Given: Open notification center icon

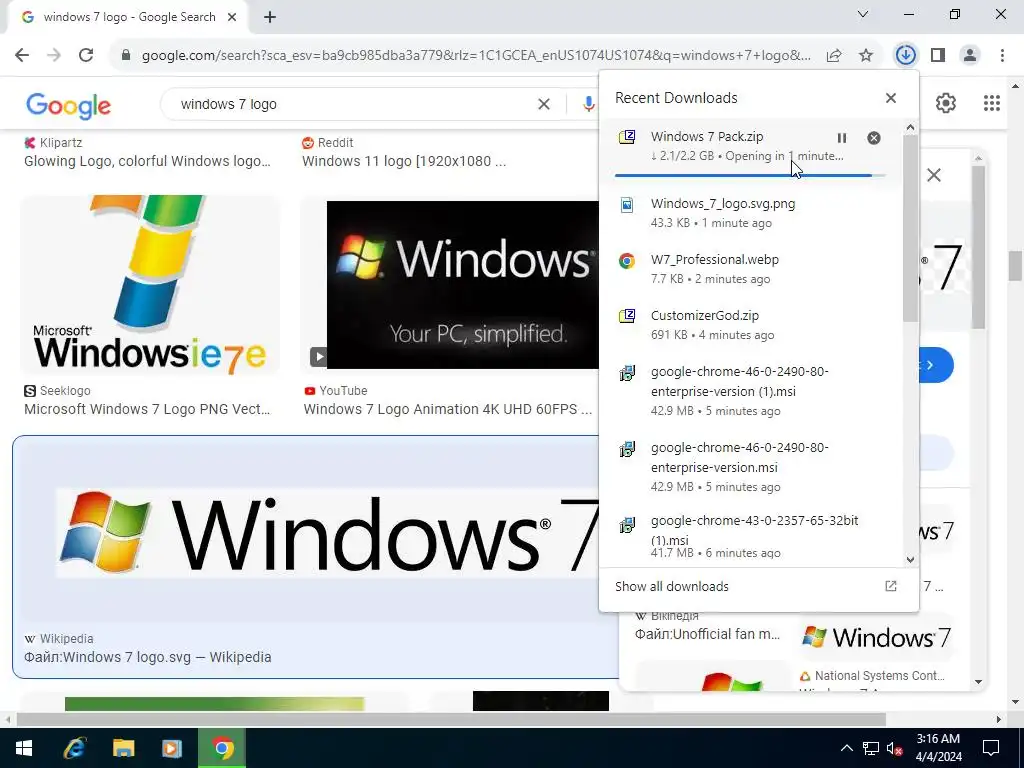Looking at the screenshot, I should click(x=991, y=748).
